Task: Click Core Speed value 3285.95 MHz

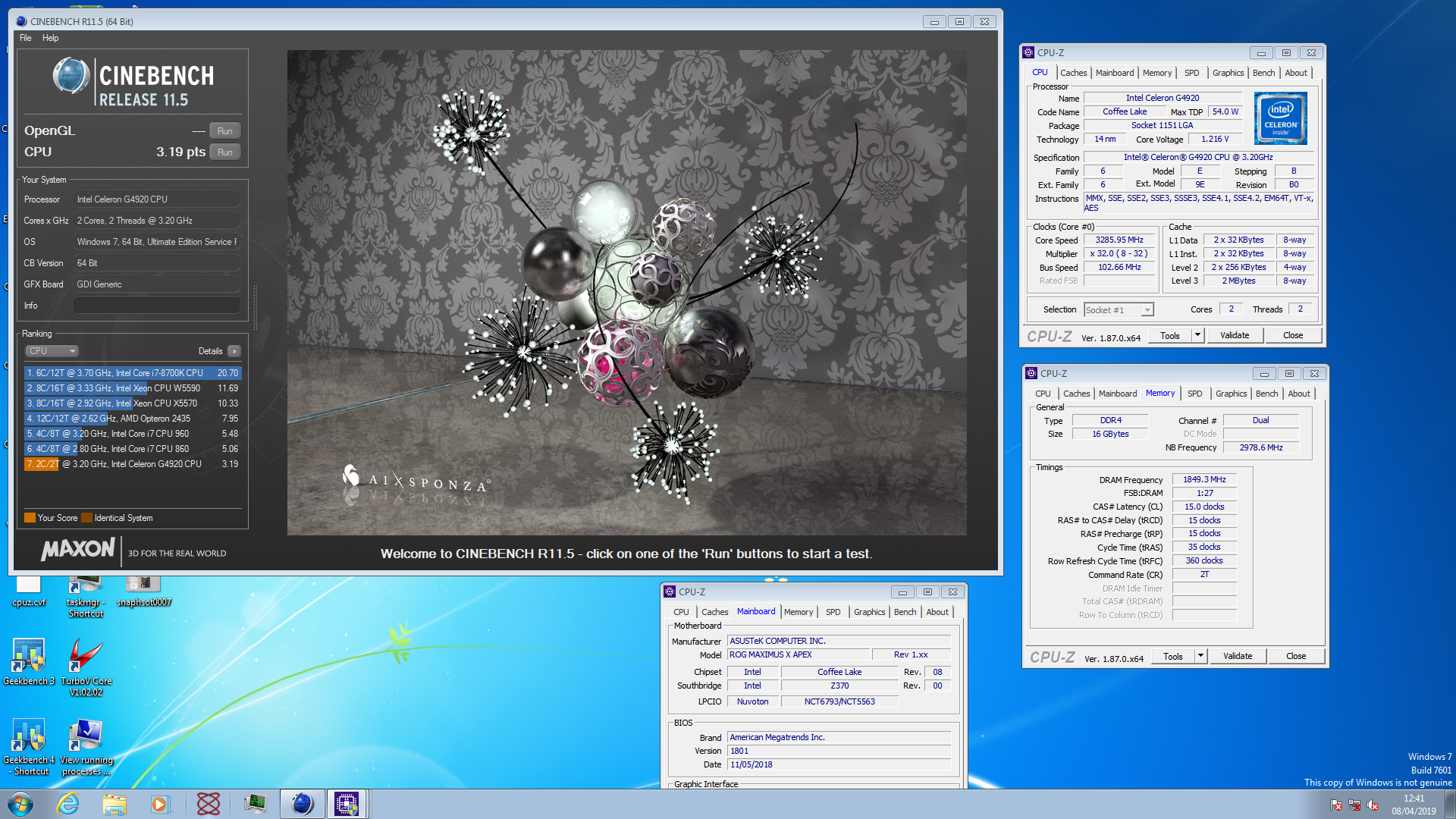Action: (1119, 240)
